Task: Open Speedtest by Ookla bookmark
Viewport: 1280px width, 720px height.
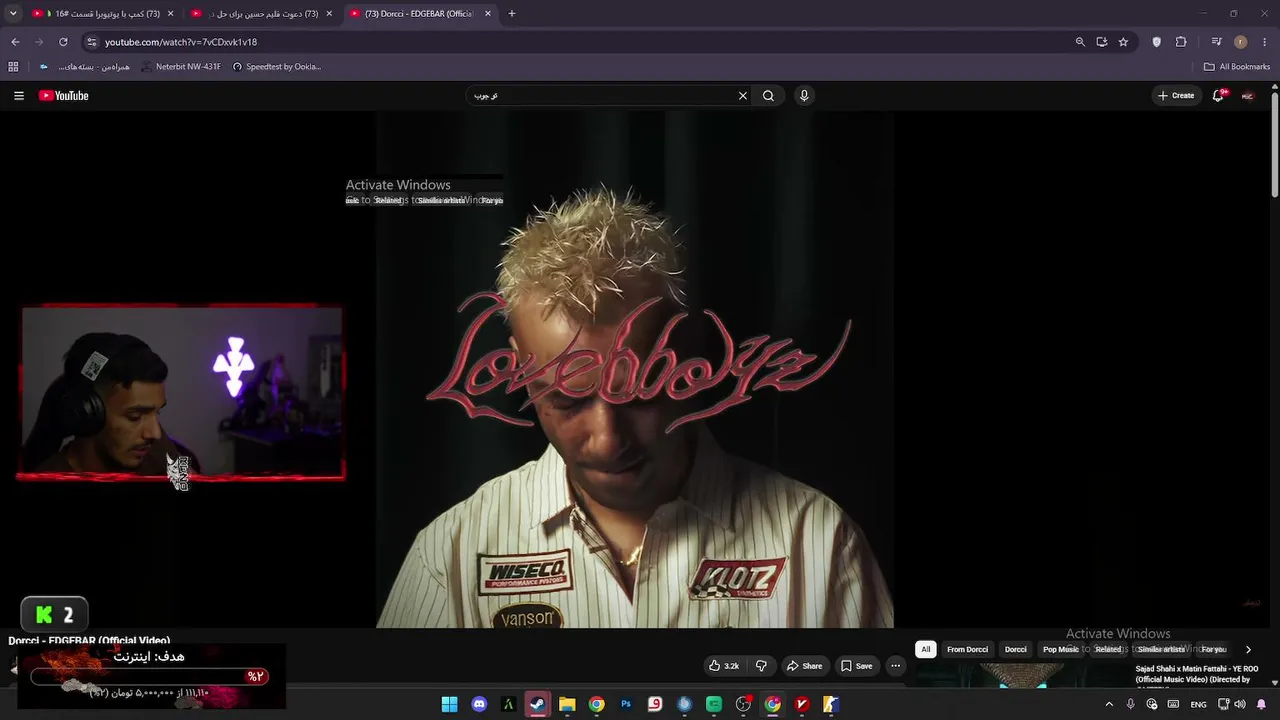Action: click(x=276, y=67)
